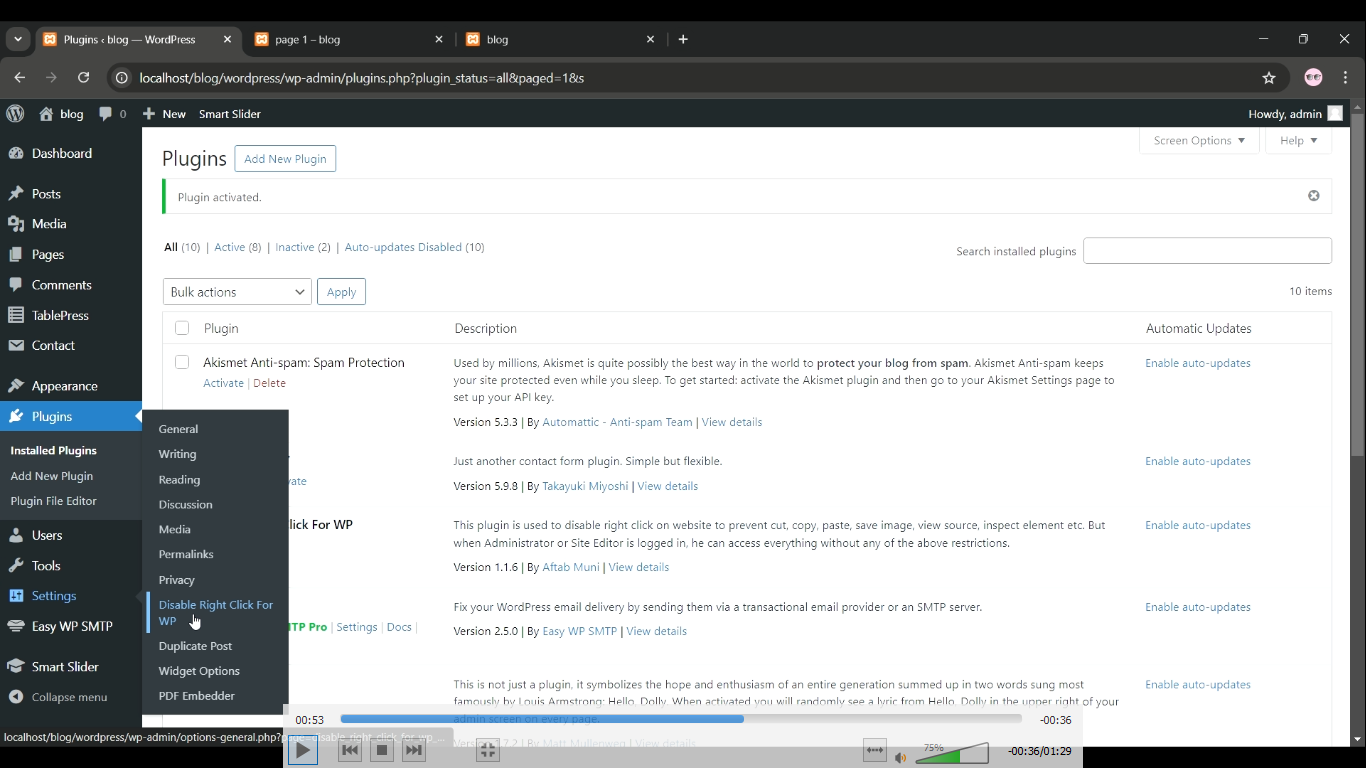The height and width of the screenshot is (768, 1366).
Task: Filter plugins by Active (8)
Action: [x=238, y=247]
